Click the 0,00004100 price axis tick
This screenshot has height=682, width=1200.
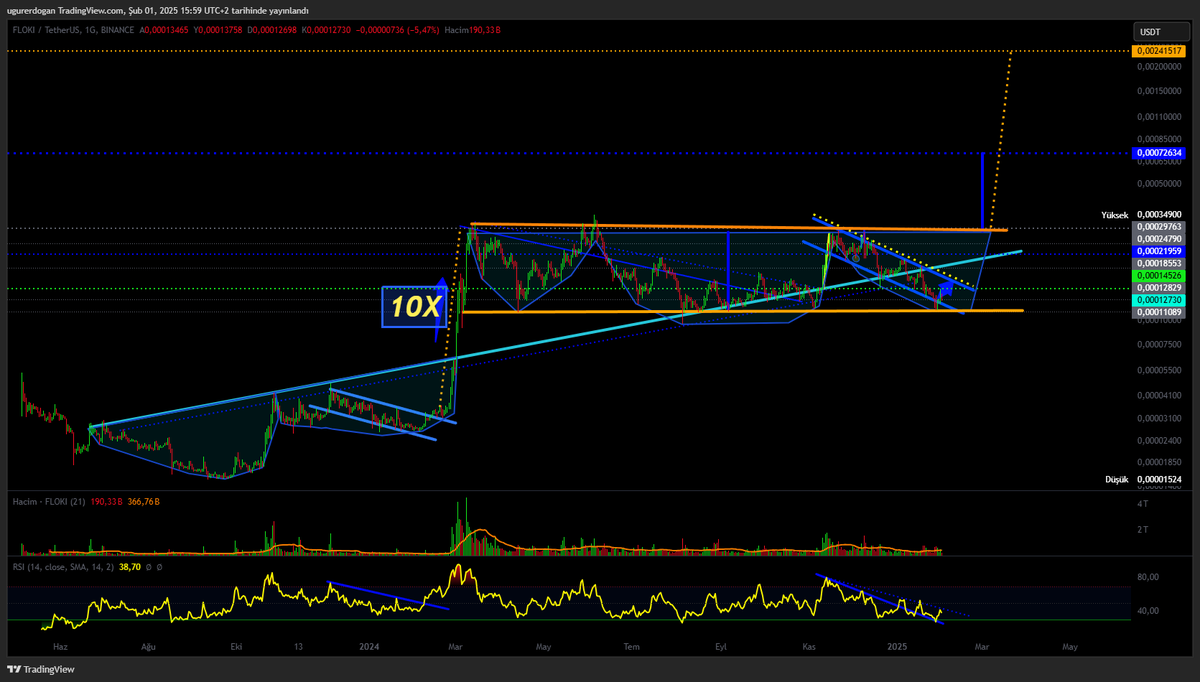(x=1159, y=395)
